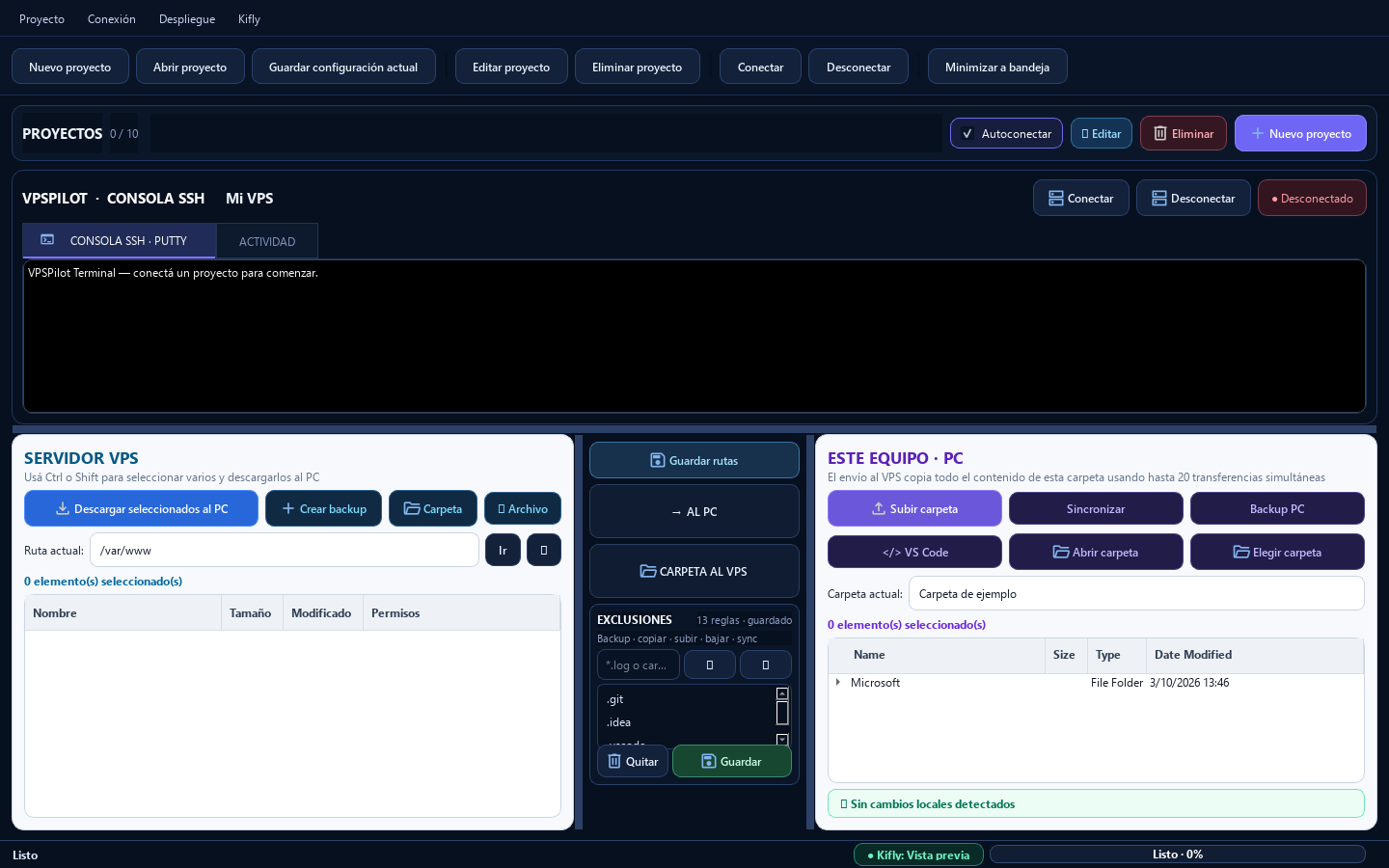
Task: Click the red Eliminar trash button
Action: 1184,133
